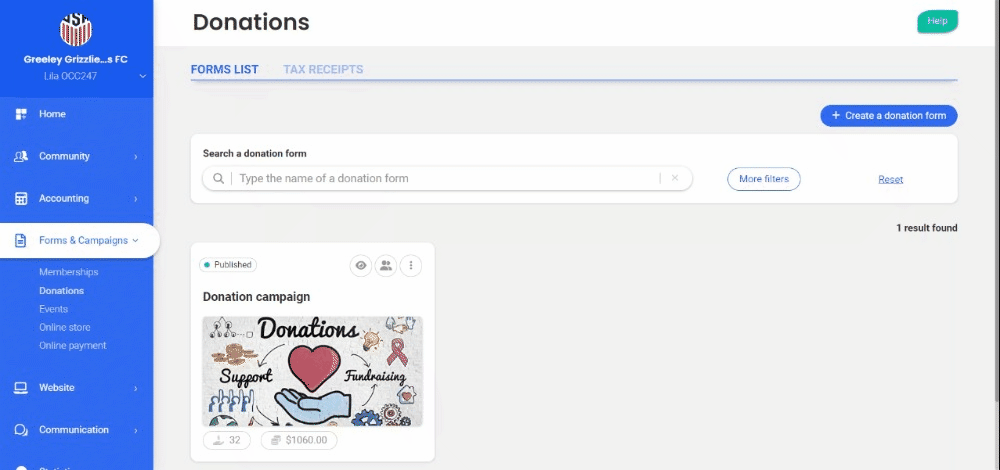Switch to the Forms List tab

[224, 70]
